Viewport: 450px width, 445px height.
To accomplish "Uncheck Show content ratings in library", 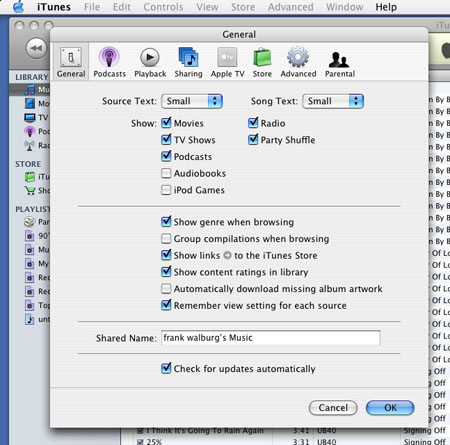I will pos(166,272).
